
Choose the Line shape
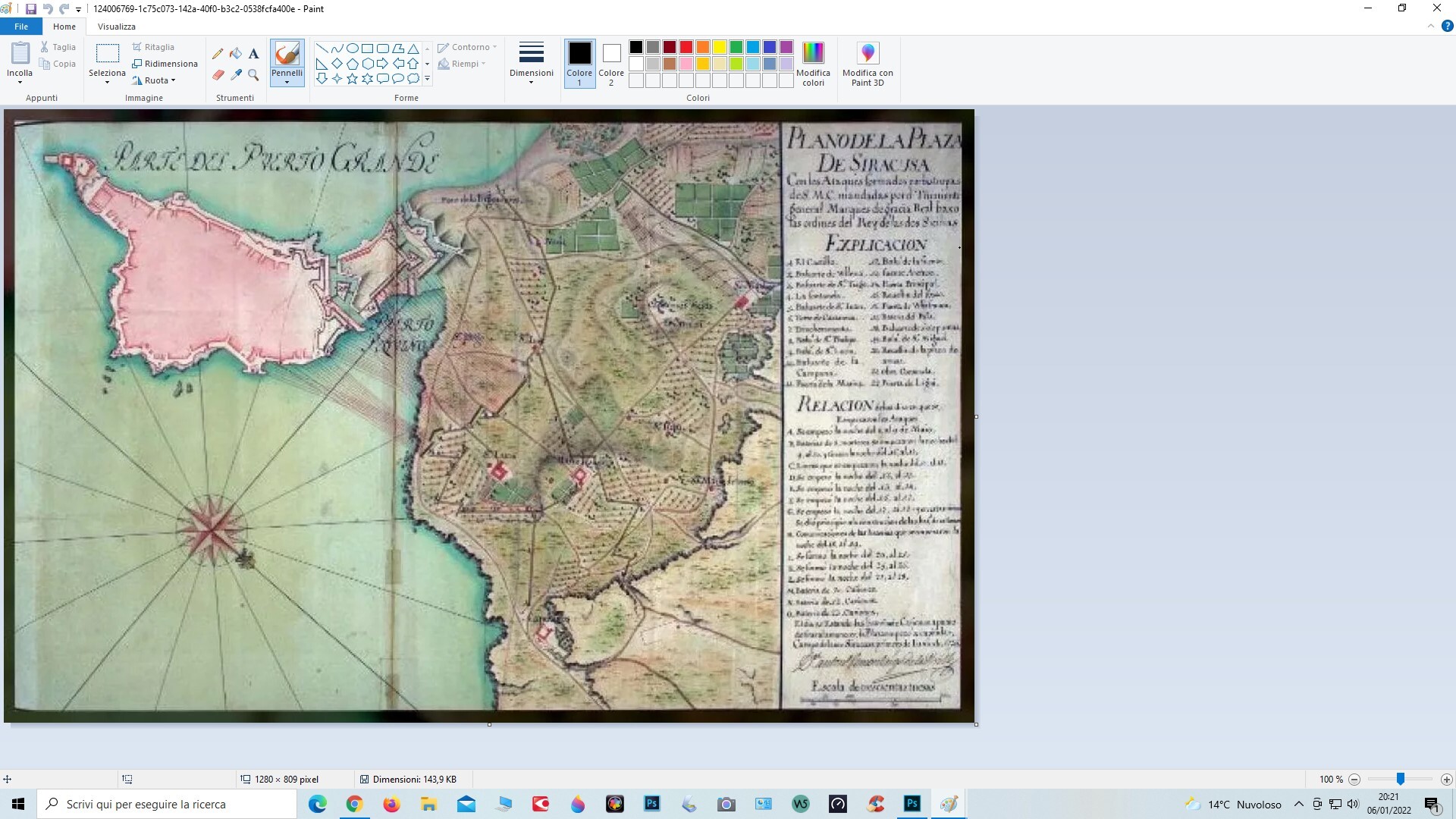322,49
